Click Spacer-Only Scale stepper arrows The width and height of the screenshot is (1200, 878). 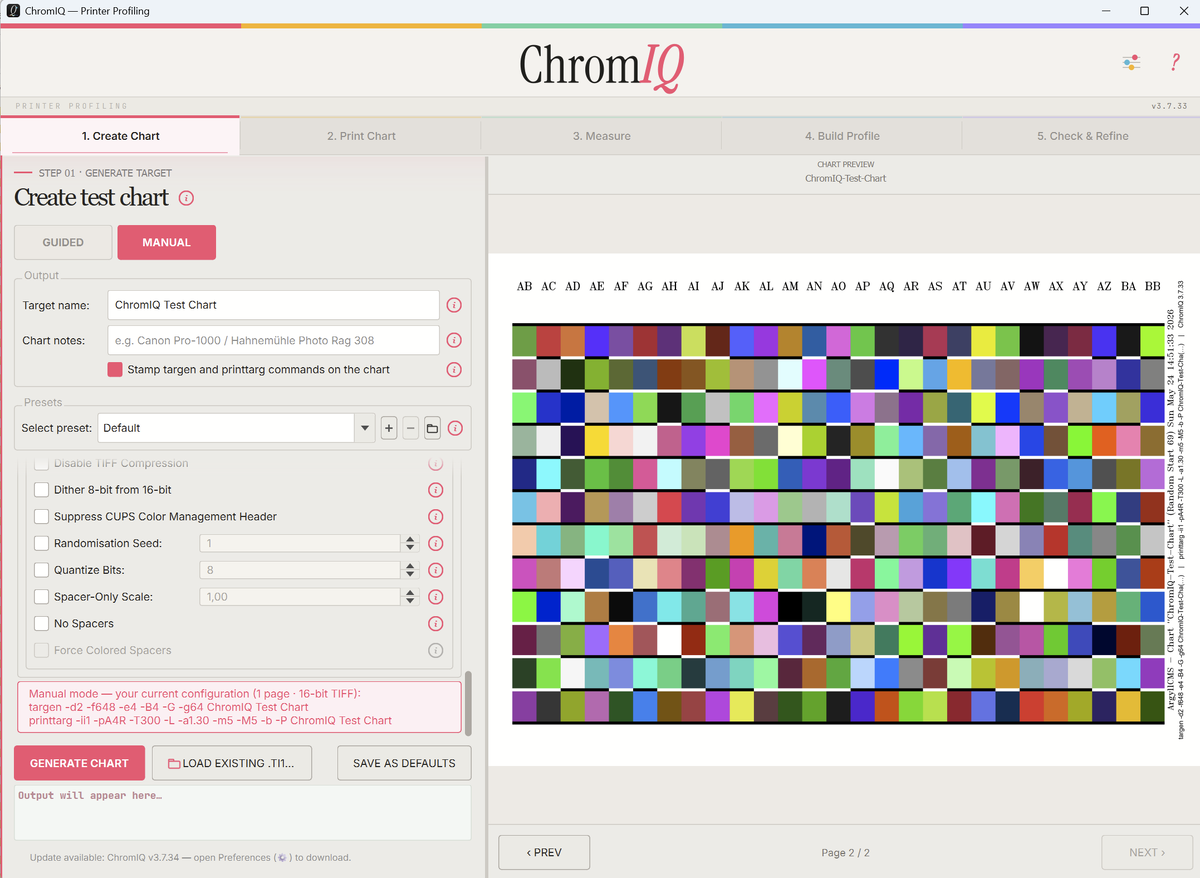[409, 597]
